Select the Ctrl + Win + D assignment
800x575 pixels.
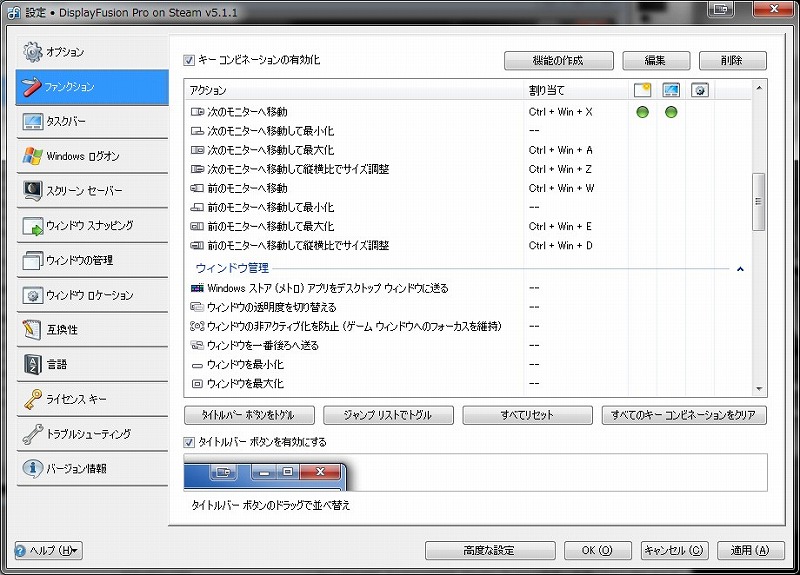[x=560, y=246]
